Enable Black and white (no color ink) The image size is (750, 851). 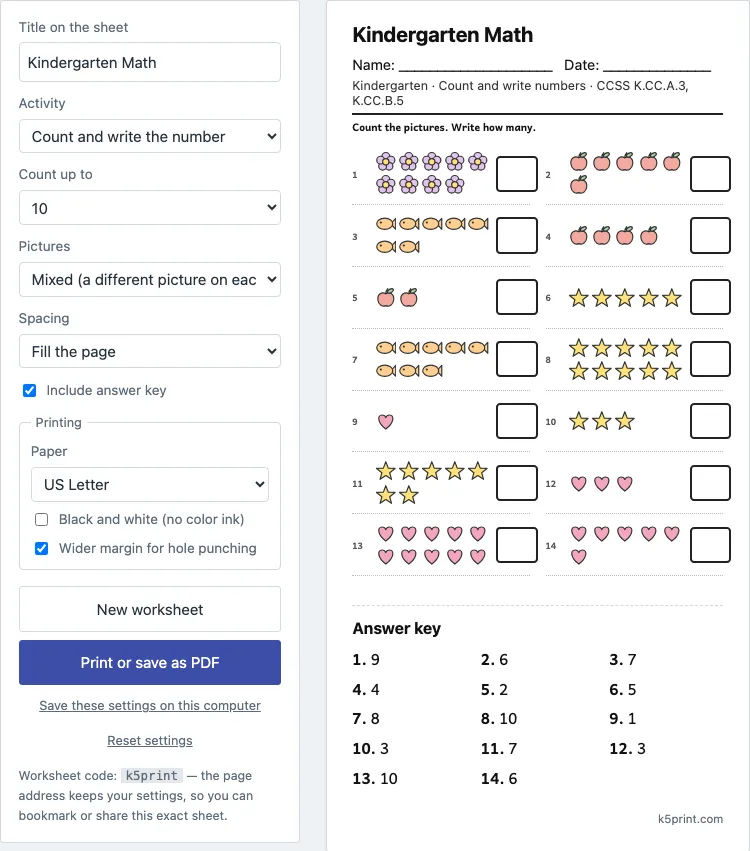[41, 519]
